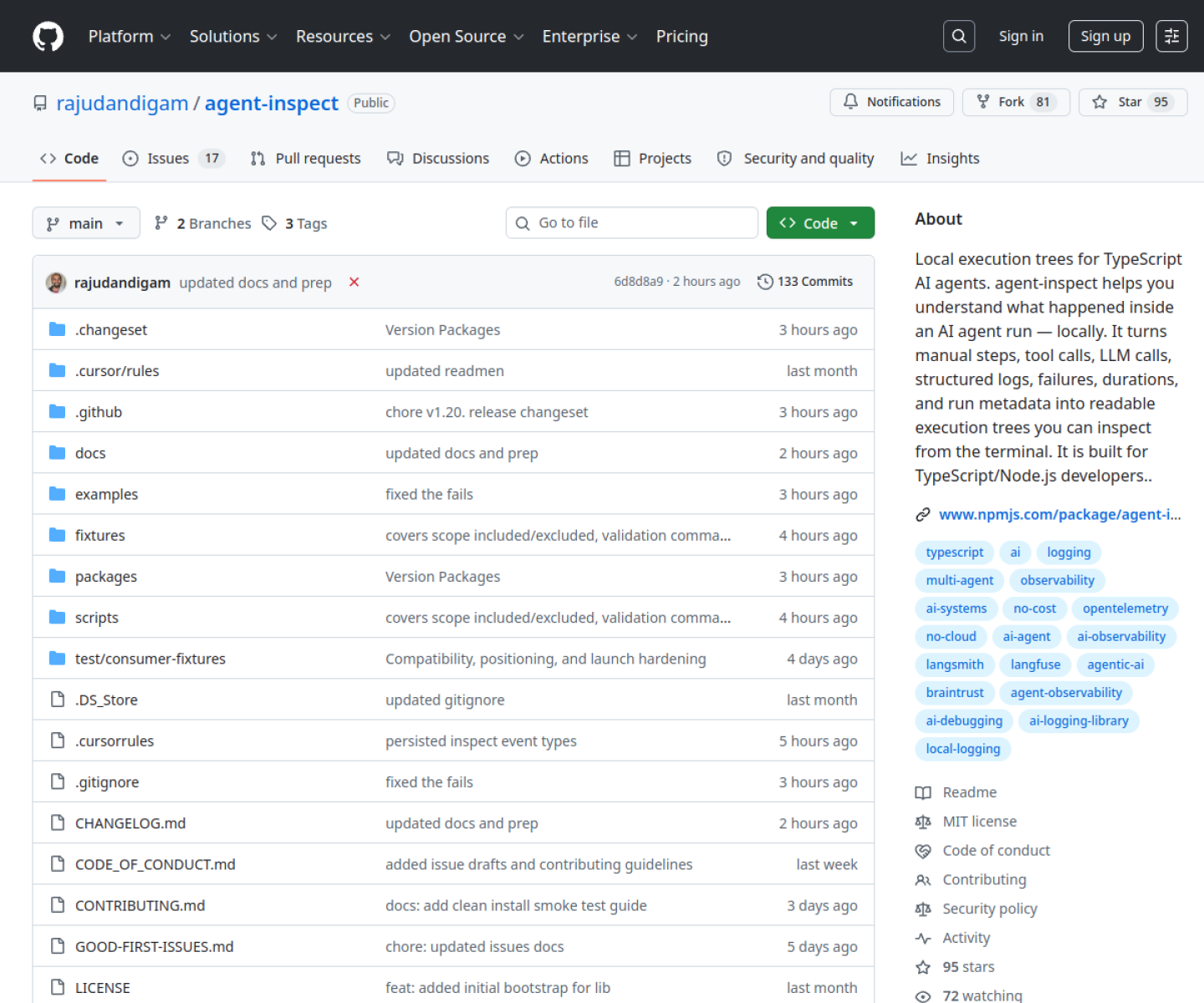This screenshot has height=1003, width=1204.
Task: Open the 133 Commits history
Action: (x=805, y=282)
